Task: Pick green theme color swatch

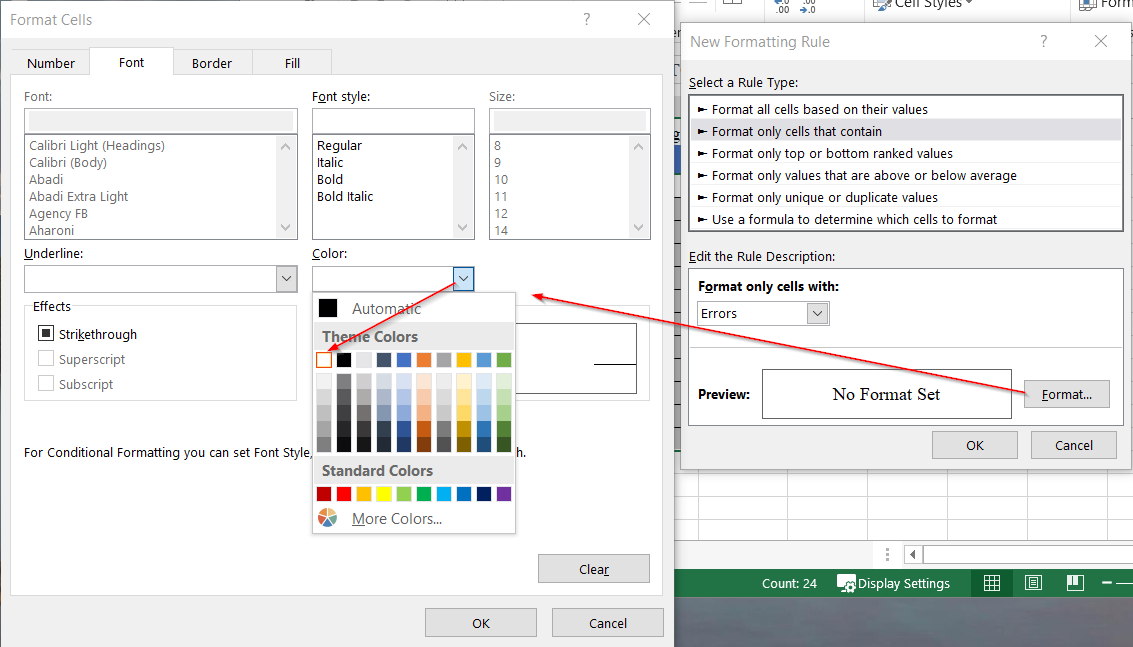Action: (x=504, y=359)
